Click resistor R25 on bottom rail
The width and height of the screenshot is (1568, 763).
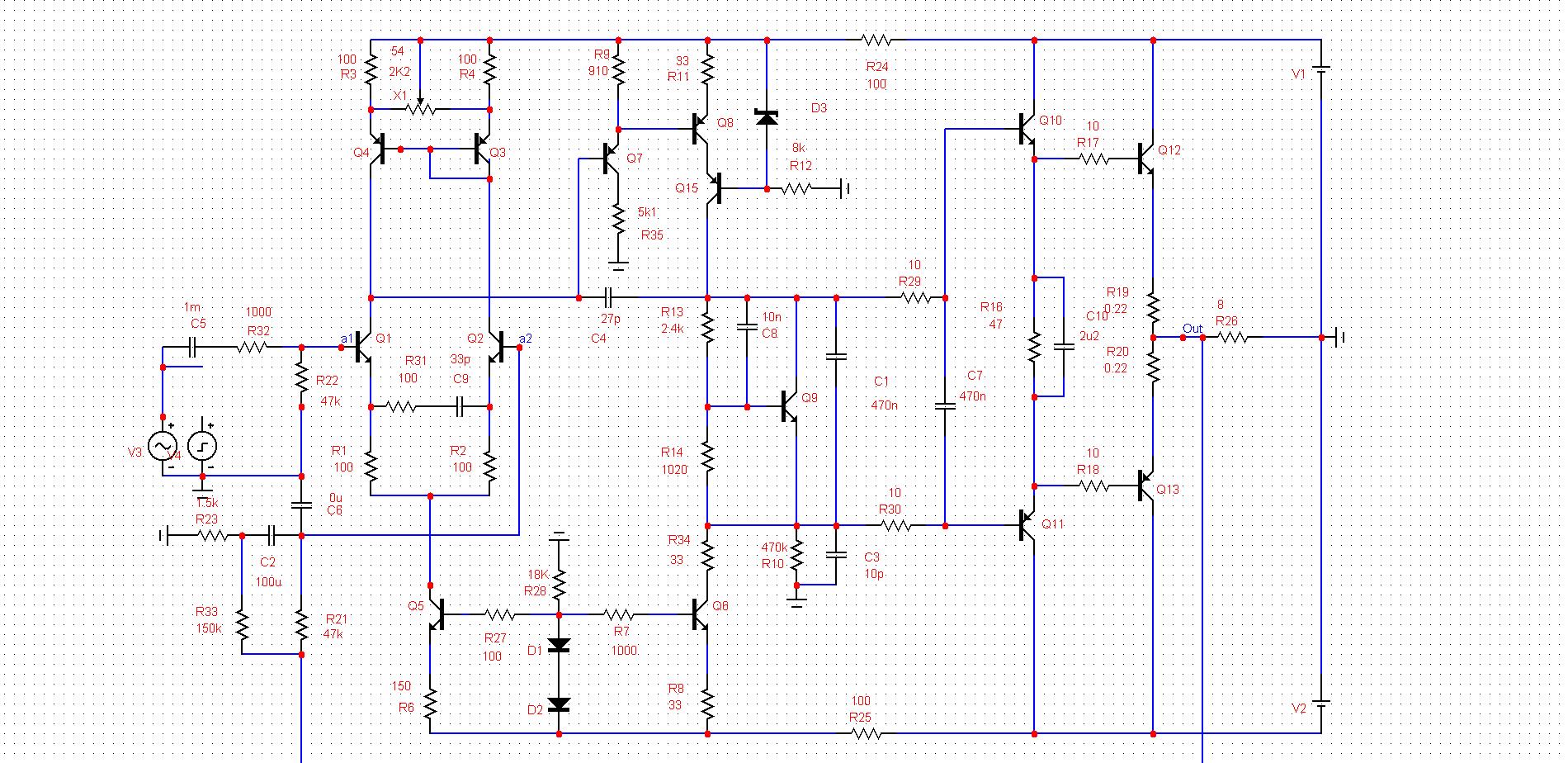862,733
